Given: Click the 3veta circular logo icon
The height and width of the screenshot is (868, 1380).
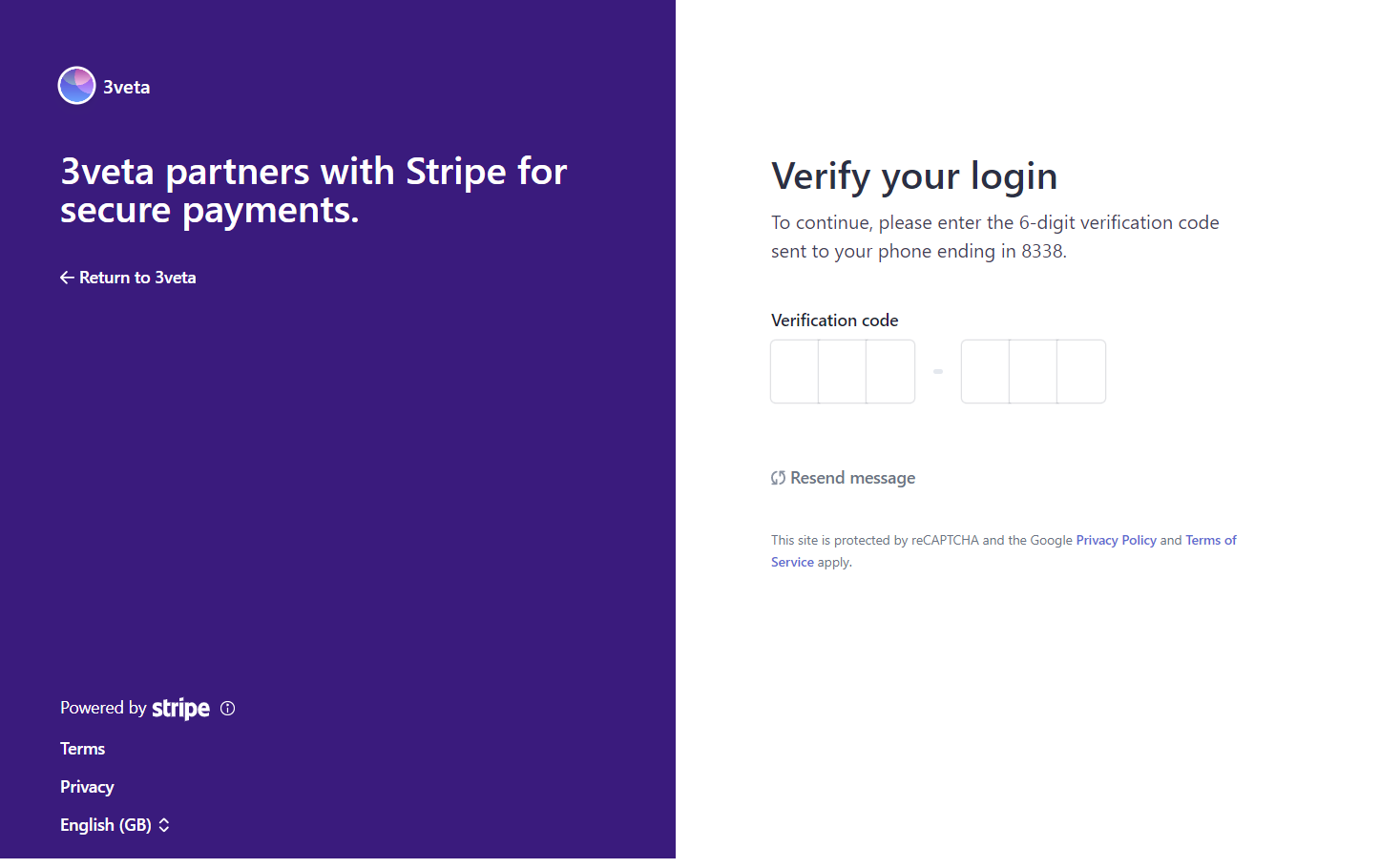Looking at the screenshot, I should point(76,85).
